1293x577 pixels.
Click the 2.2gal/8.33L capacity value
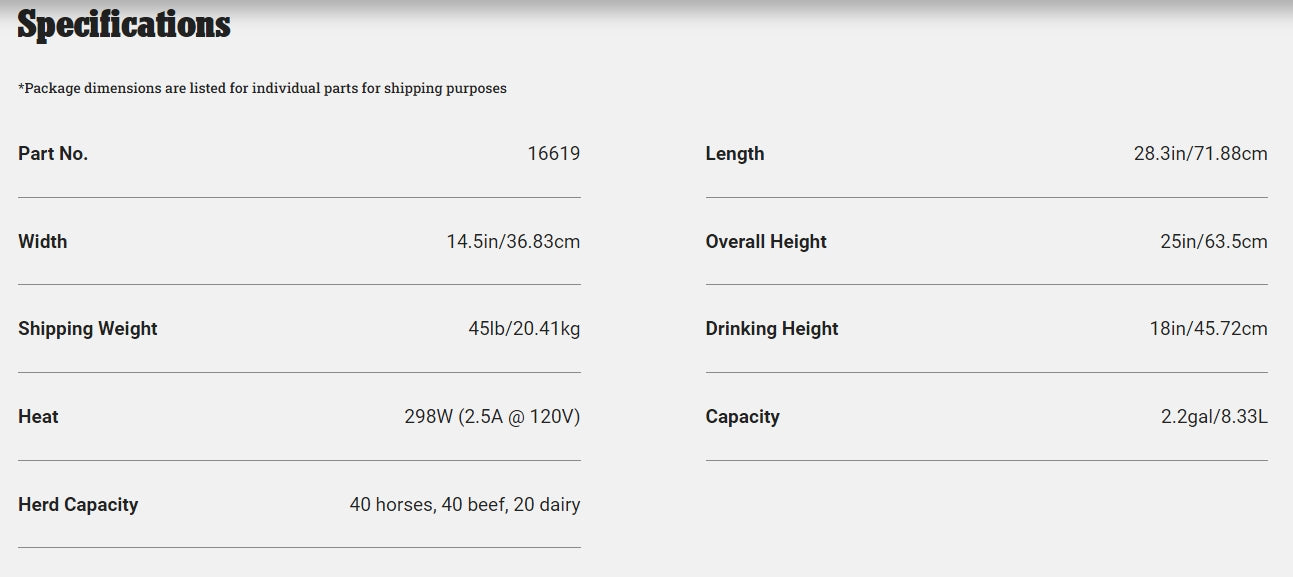1214,417
